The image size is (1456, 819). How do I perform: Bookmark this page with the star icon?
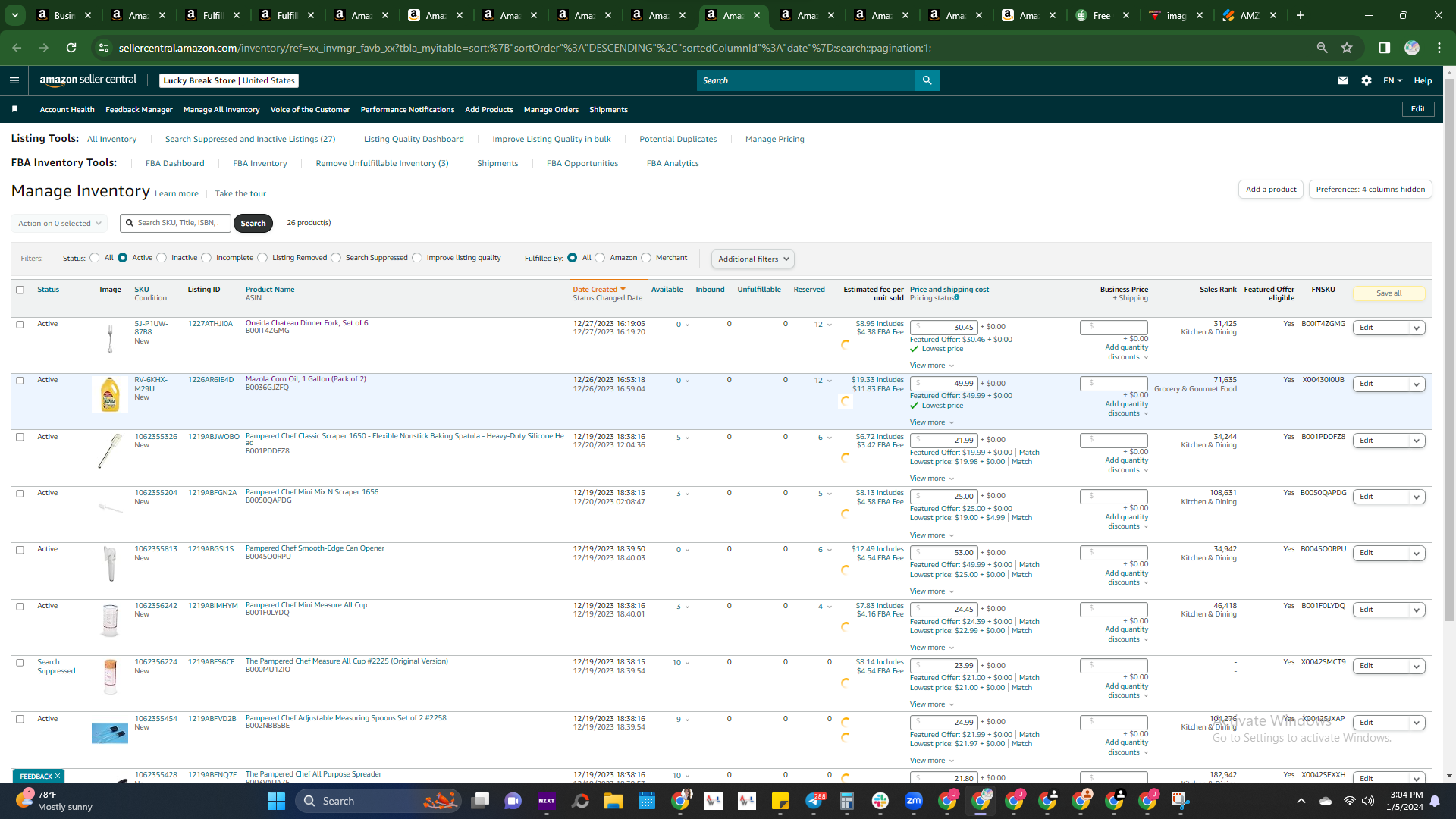(1347, 48)
